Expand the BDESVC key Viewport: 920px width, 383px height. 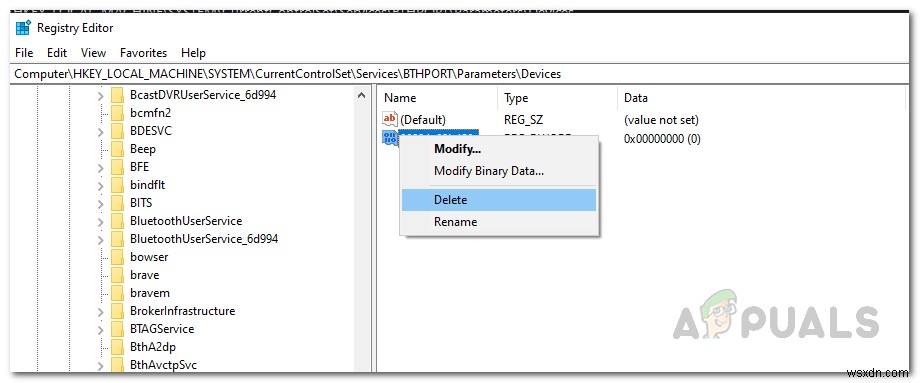point(100,131)
